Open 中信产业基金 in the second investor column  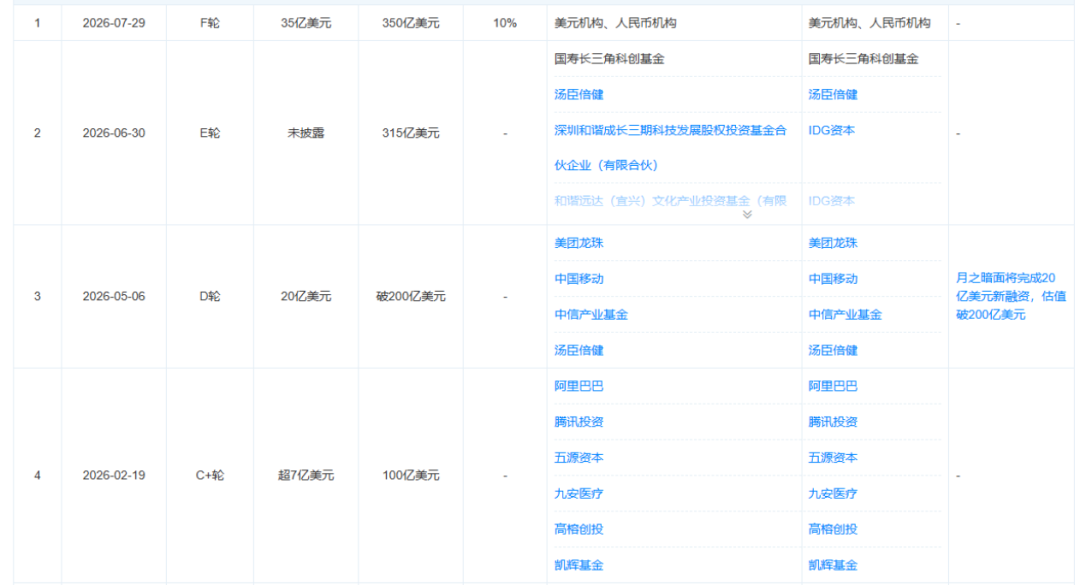coord(845,314)
